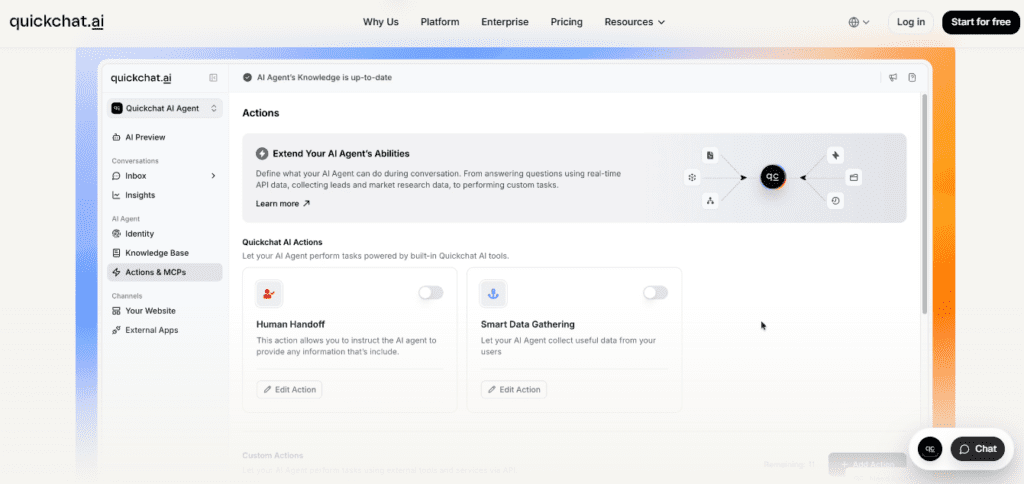The height and width of the screenshot is (484, 1024).
Task: Click the Identity globe icon
Action: [x=116, y=233]
